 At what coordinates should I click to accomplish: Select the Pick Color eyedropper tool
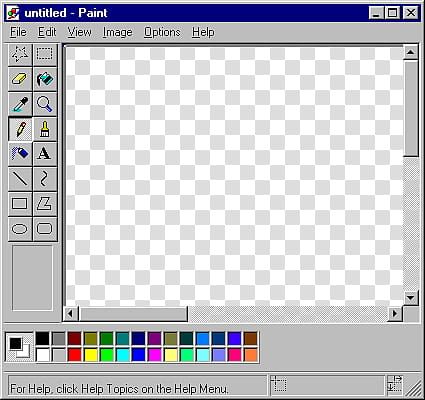coord(20,104)
